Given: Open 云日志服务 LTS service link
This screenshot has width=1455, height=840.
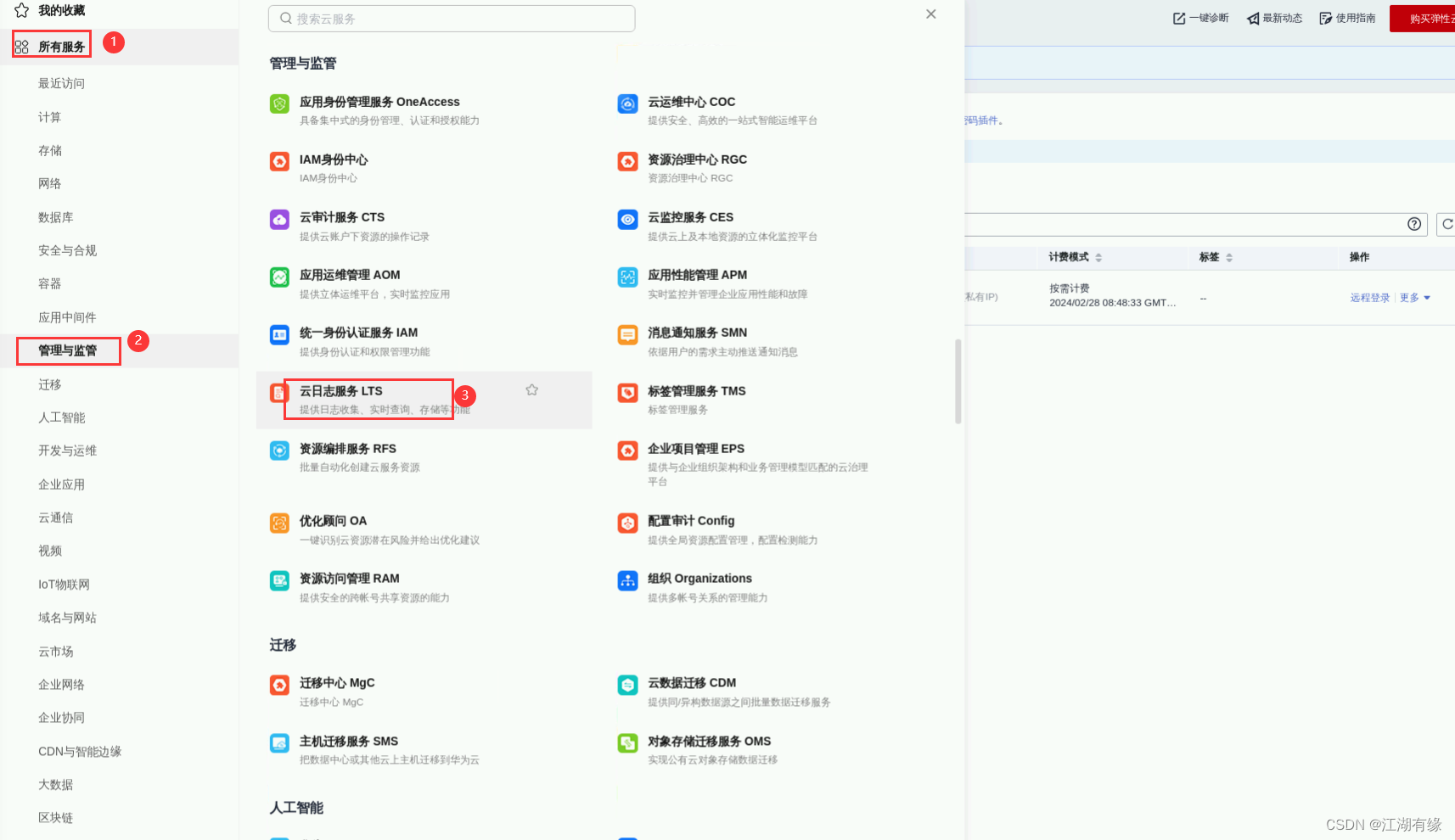Looking at the screenshot, I should (x=340, y=391).
